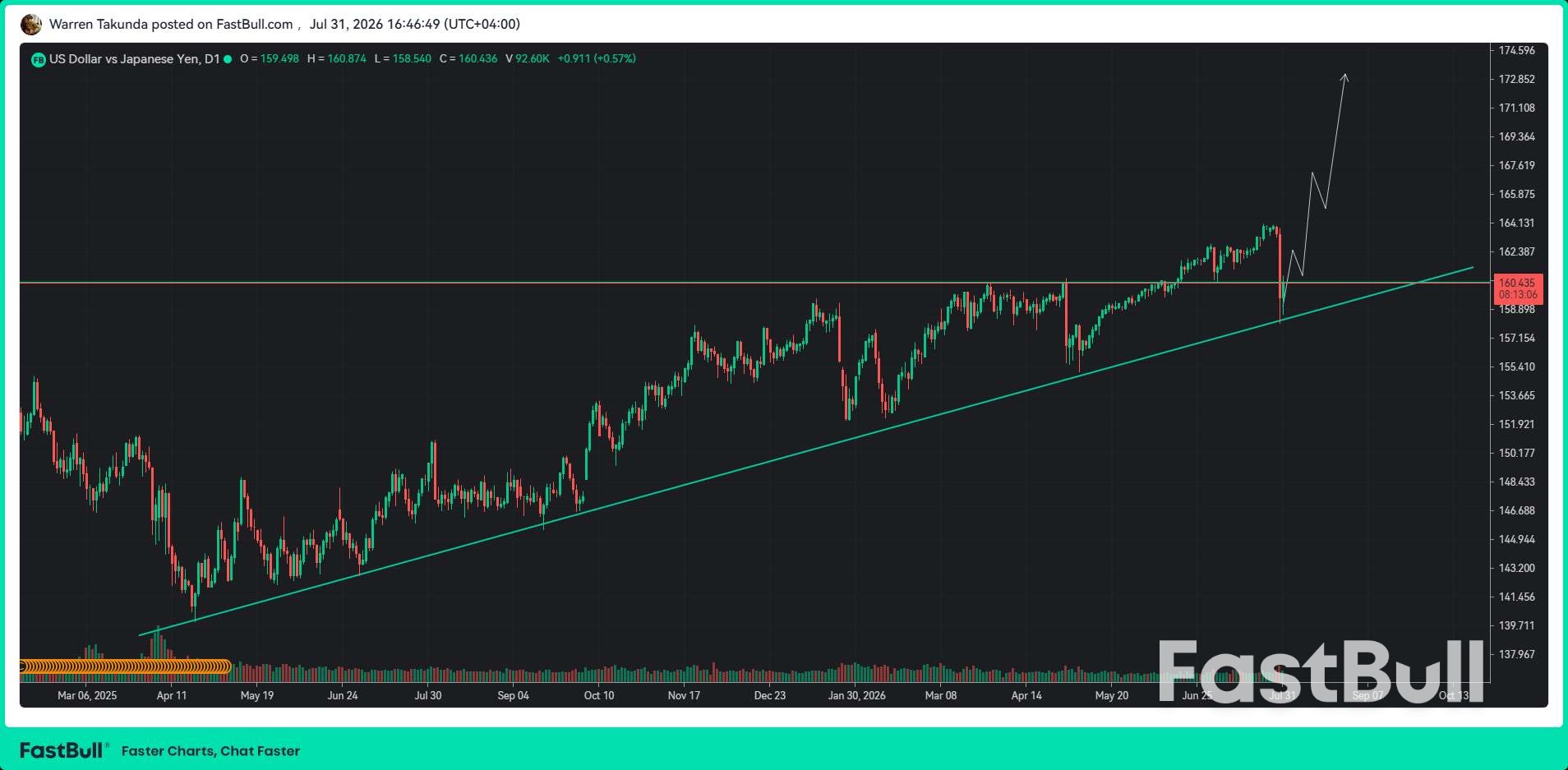
Task: Click the date label Jun 24
Action: coord(343,696)
